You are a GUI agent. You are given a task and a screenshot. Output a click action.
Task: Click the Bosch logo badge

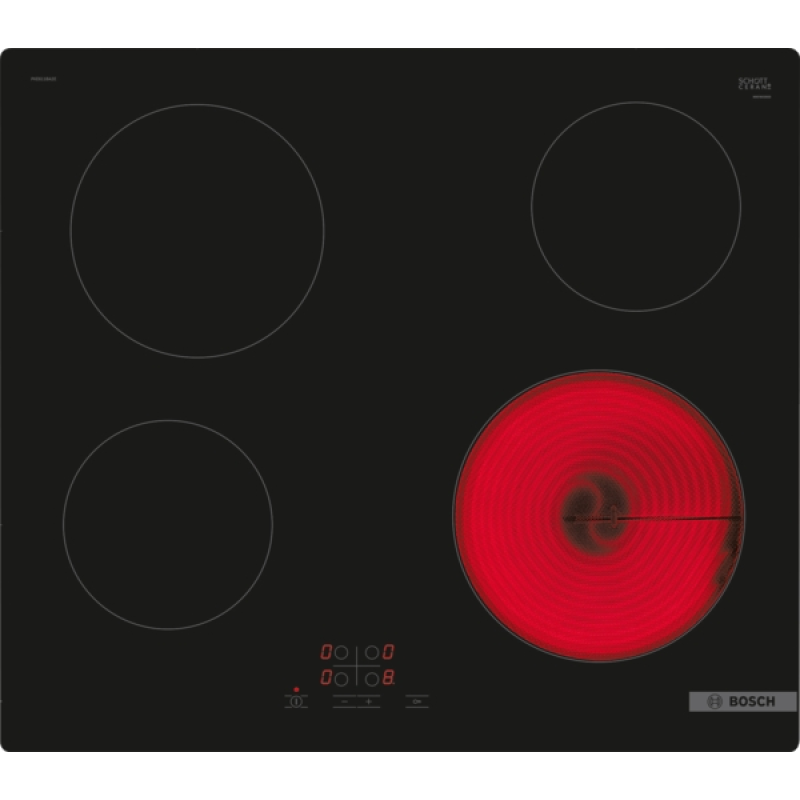(x=741, y=701)
